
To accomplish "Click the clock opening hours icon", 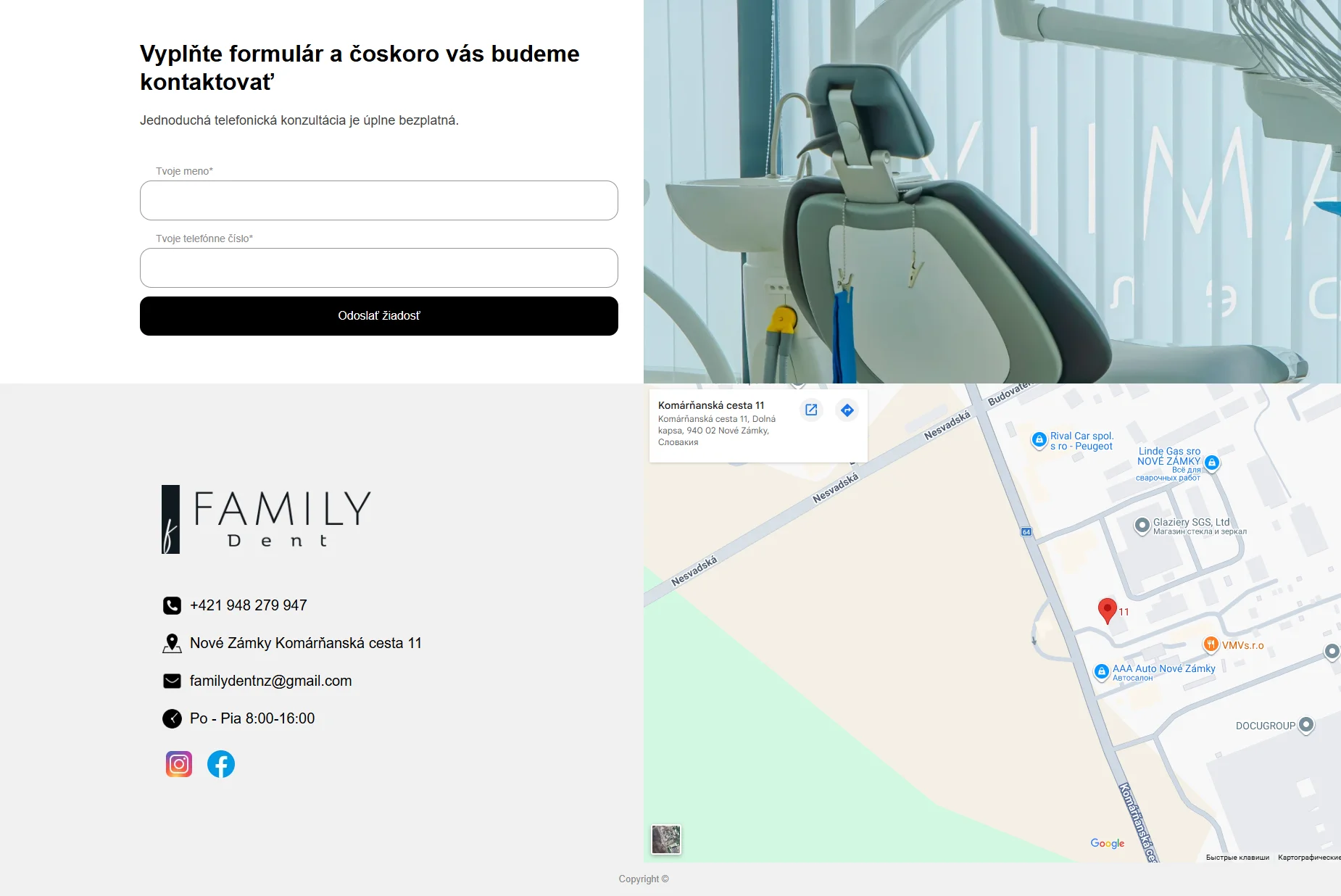I will [x=172, y=718].
